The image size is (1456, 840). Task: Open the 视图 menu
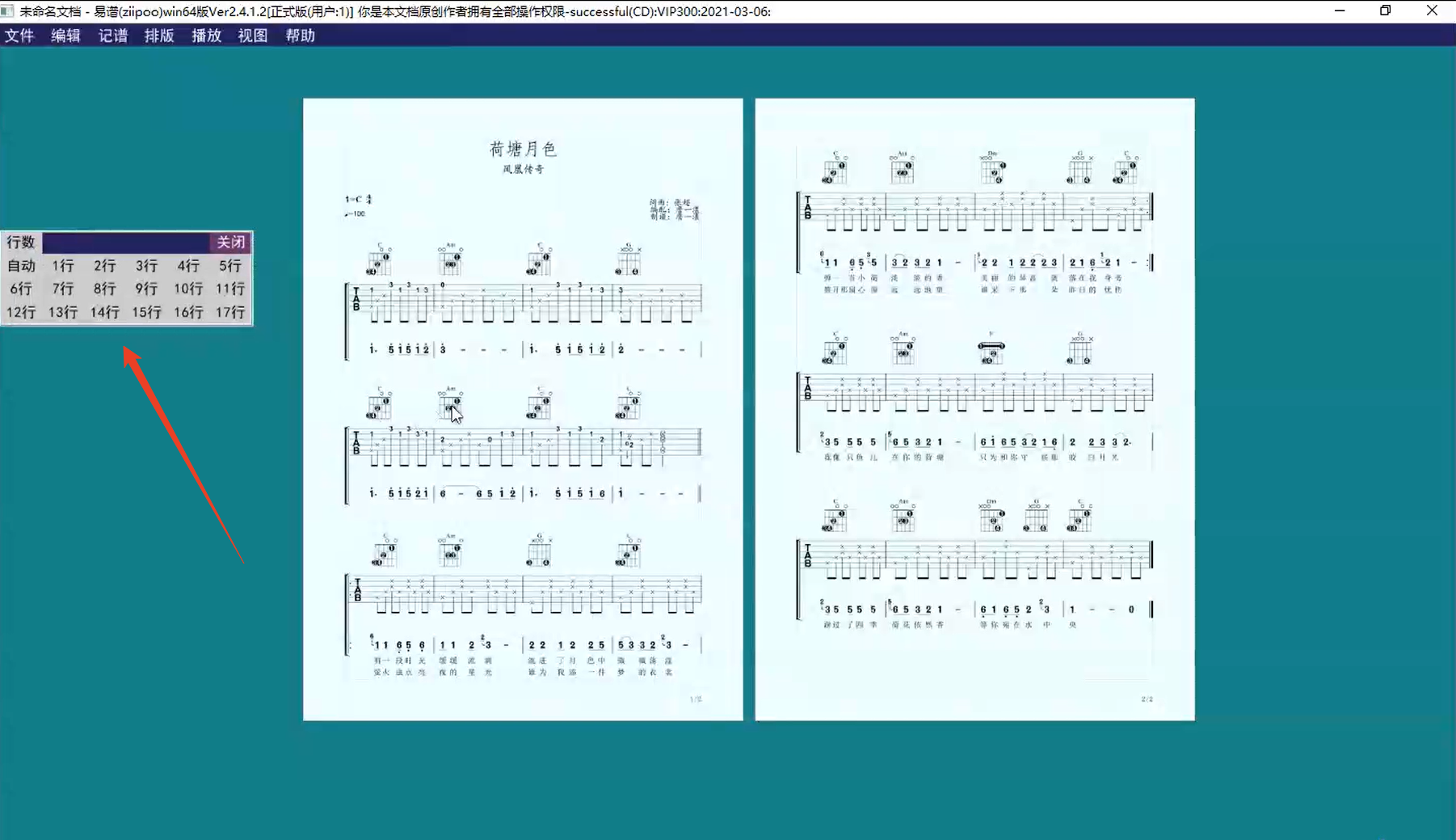[x=252, y=36]
